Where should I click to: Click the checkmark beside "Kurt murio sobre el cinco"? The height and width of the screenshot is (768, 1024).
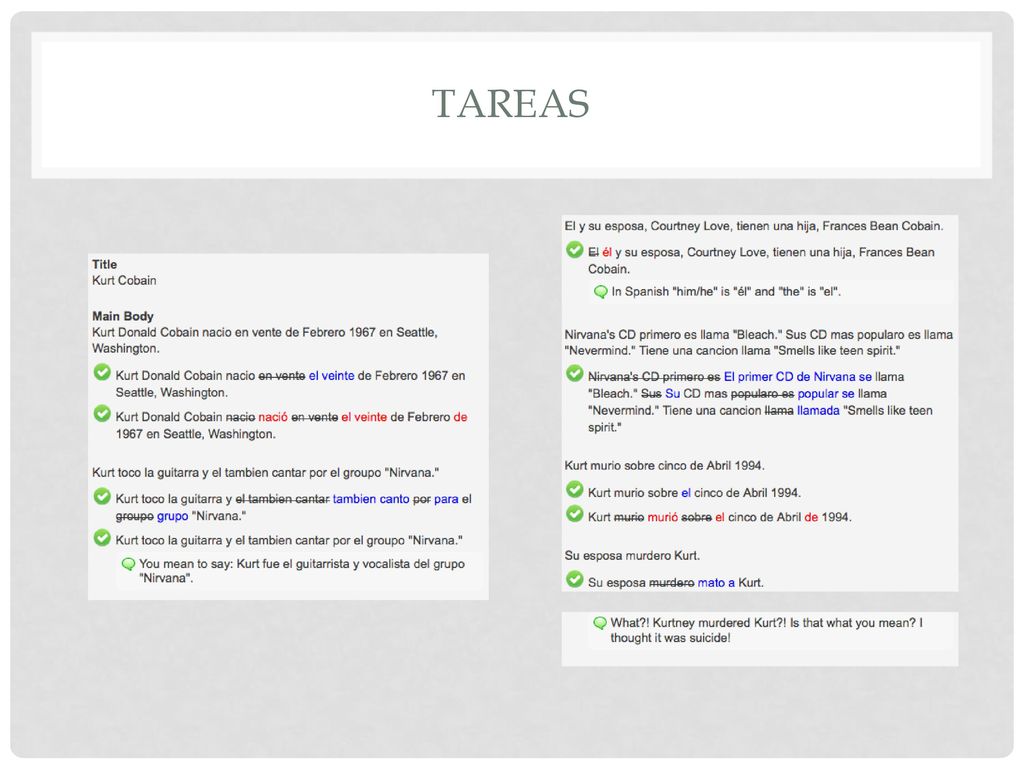[x=575, y=489]
